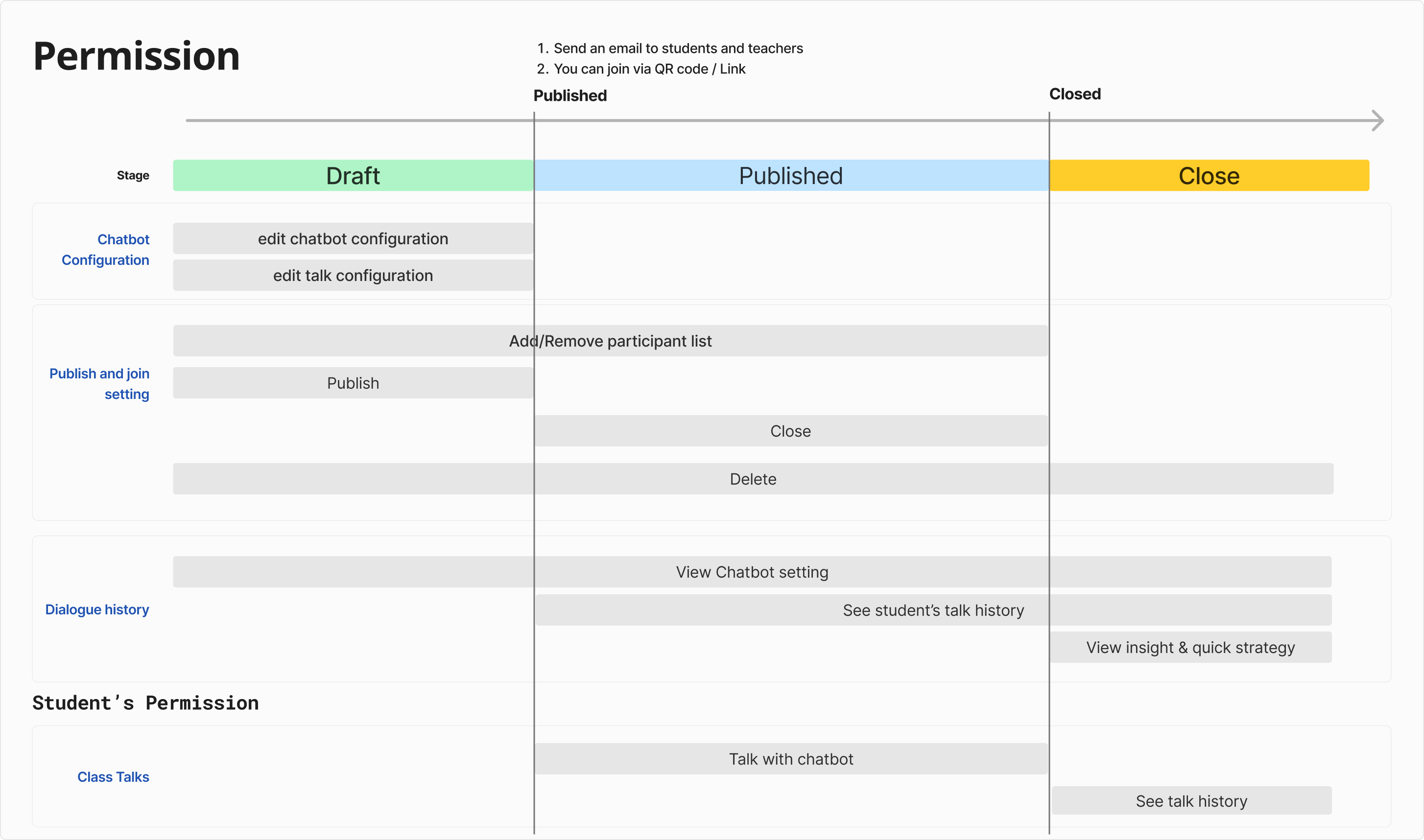Click the Add/Remove participant list bar
The height and width of the screenshot is (840, 1424).
(x=610, y=341)
